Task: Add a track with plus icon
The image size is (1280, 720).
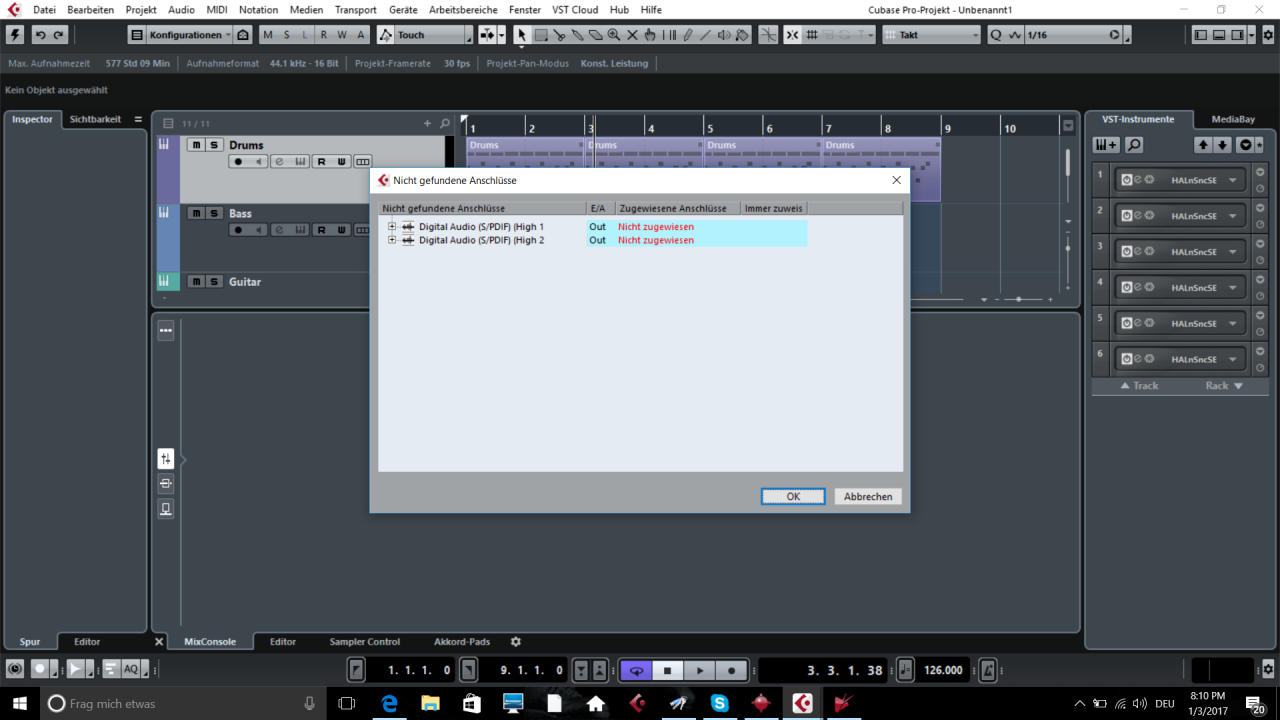Action: (x=428, y=123)
